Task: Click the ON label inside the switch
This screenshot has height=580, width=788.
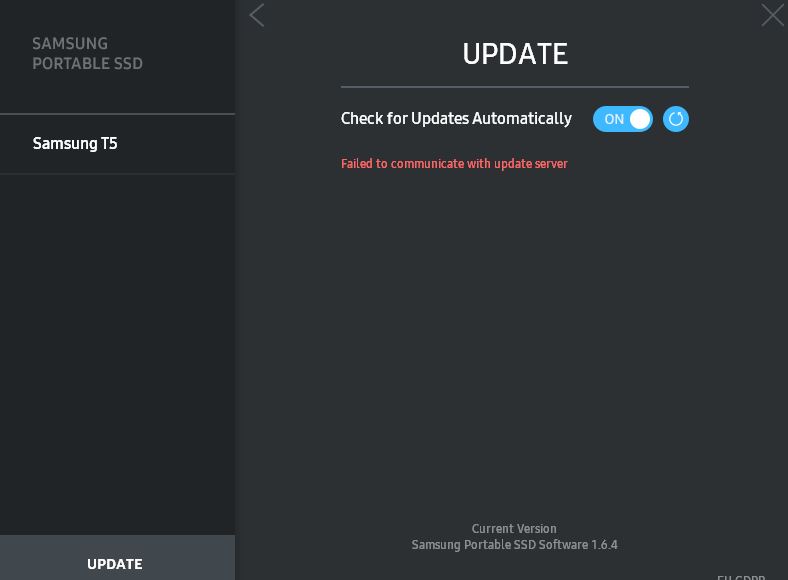Action: pos(613,119)
